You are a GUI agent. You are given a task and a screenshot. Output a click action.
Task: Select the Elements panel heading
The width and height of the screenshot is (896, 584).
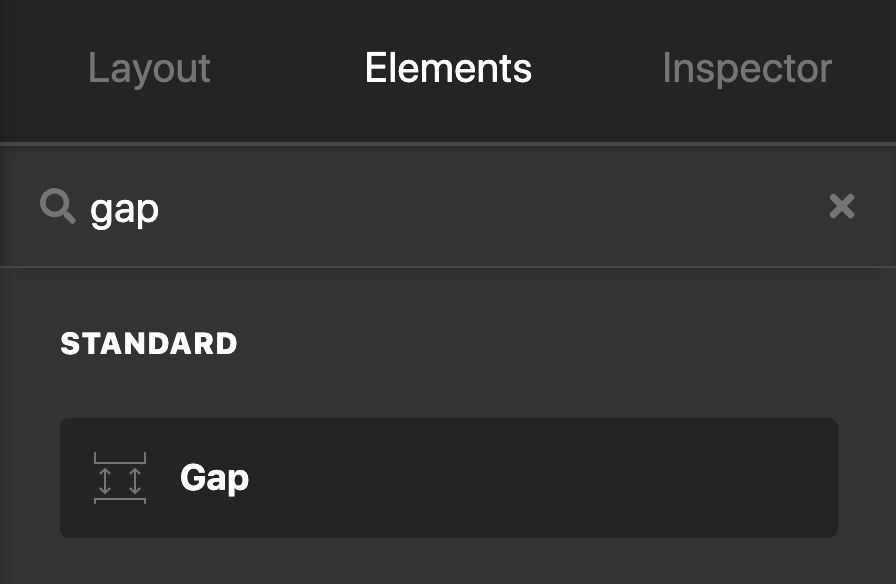click(447, 68)
